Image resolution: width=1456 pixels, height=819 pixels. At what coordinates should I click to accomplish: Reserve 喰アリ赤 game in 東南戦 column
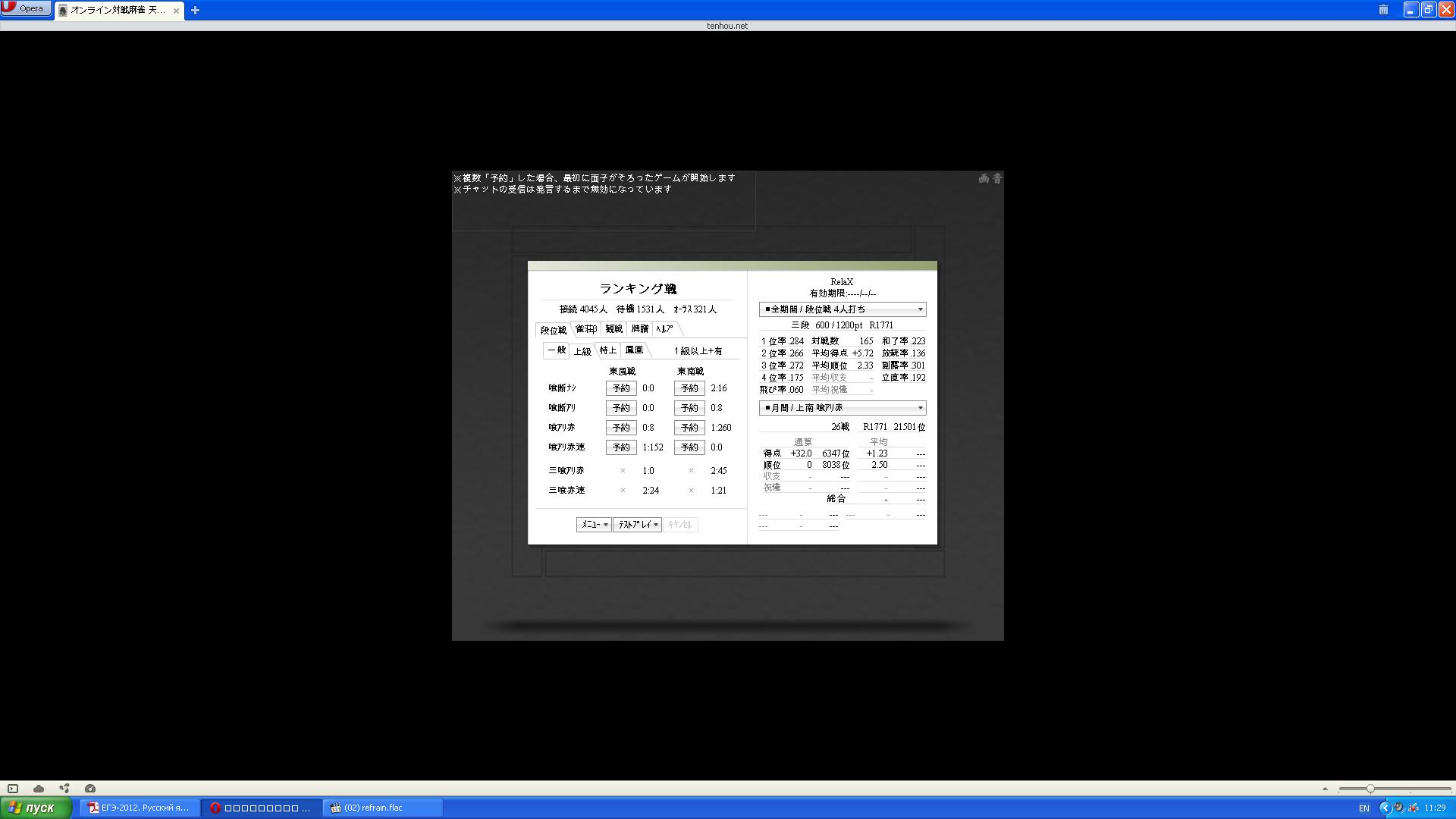[689, 428]
